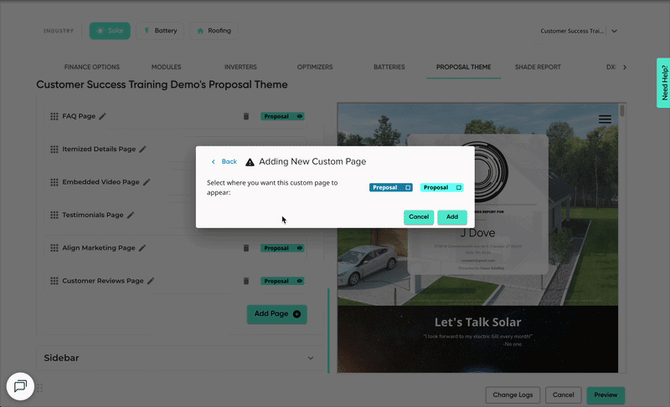Click the Customer Reviews Page drag handle
670x407 pixels.
(54, 281)
